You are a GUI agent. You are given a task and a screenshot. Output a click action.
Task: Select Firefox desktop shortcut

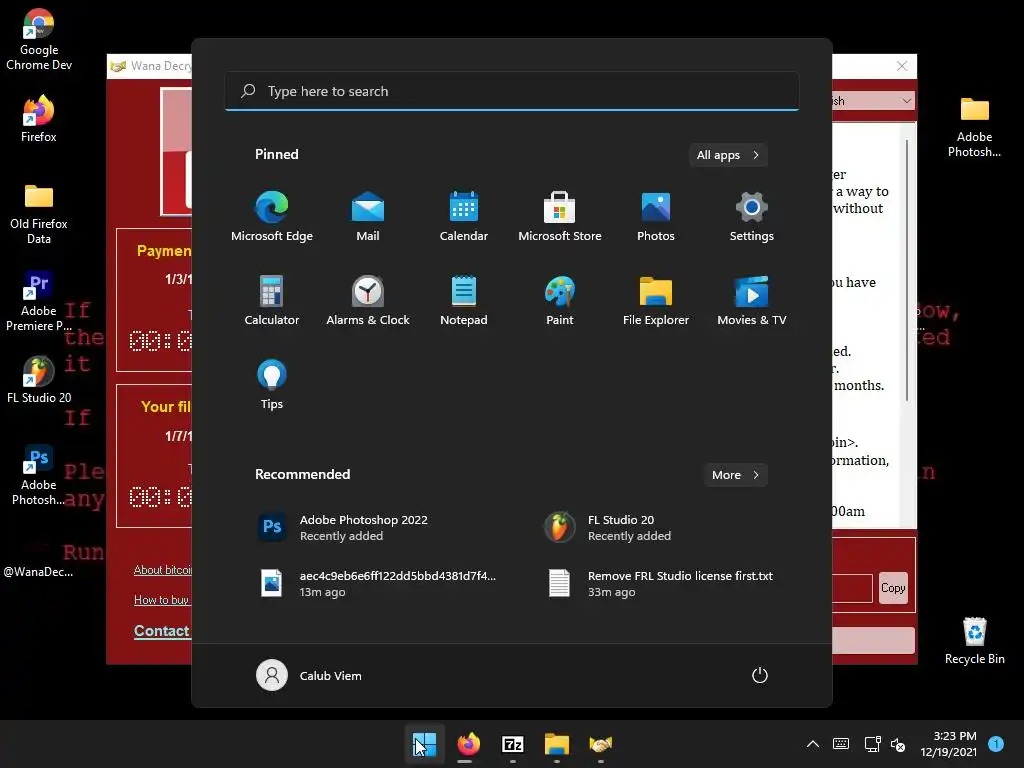point(39,119)
